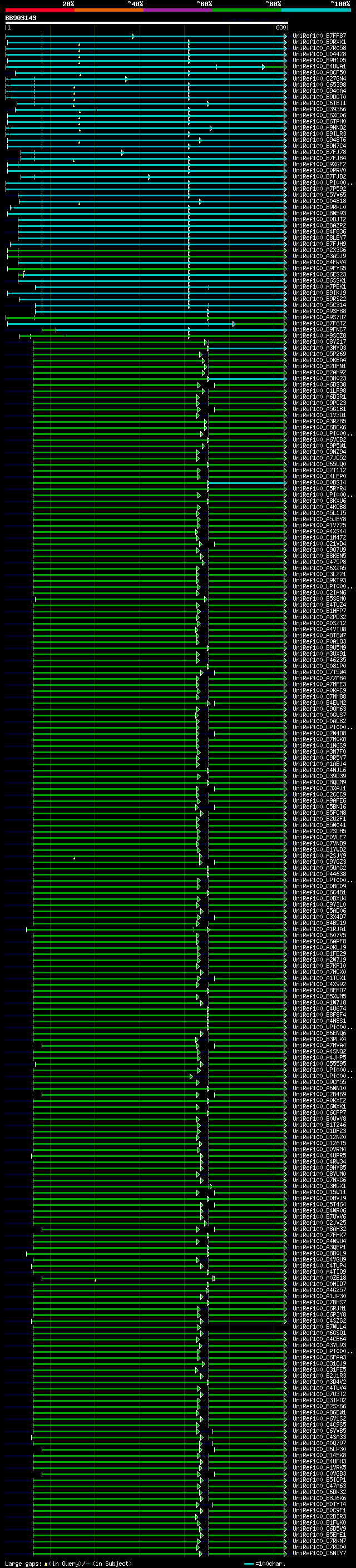Screen dimensions: 356x1568
Task: Select label UniRef100_B3H023
Action: [x=319, y=379]
